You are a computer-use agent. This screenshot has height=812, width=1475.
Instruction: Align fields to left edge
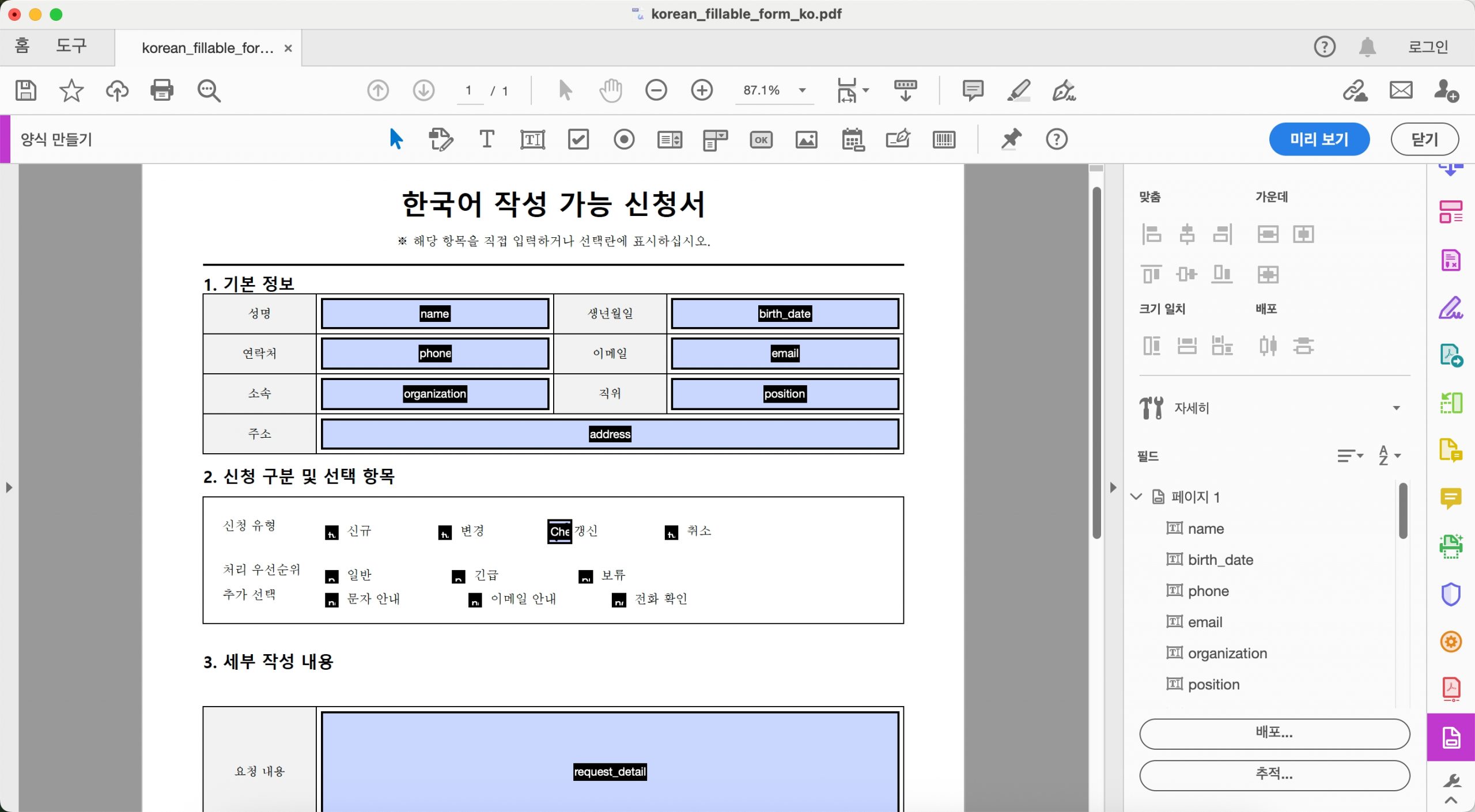[x=1151, y=234]
